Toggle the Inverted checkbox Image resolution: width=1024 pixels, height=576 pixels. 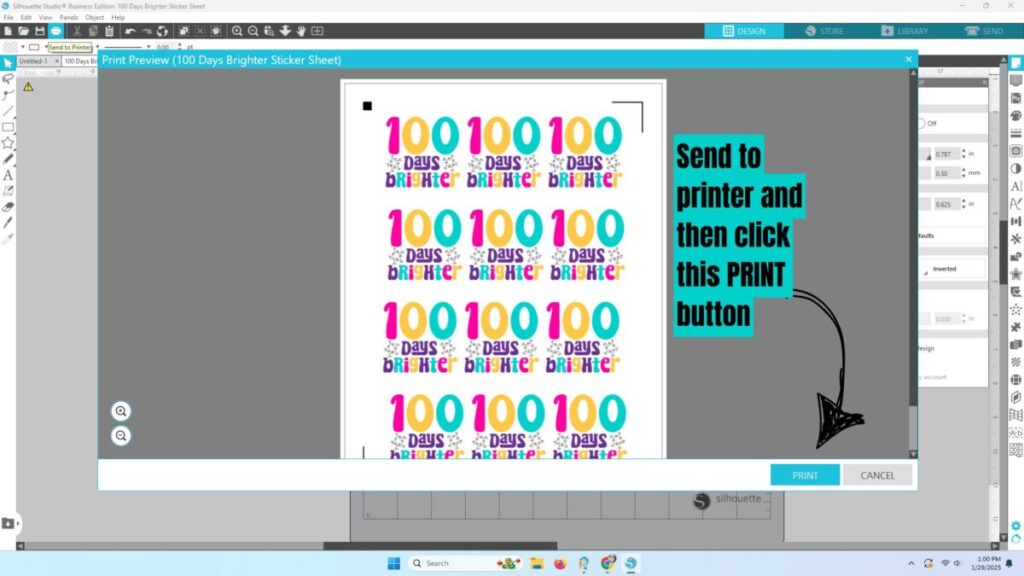pos(925,270)
